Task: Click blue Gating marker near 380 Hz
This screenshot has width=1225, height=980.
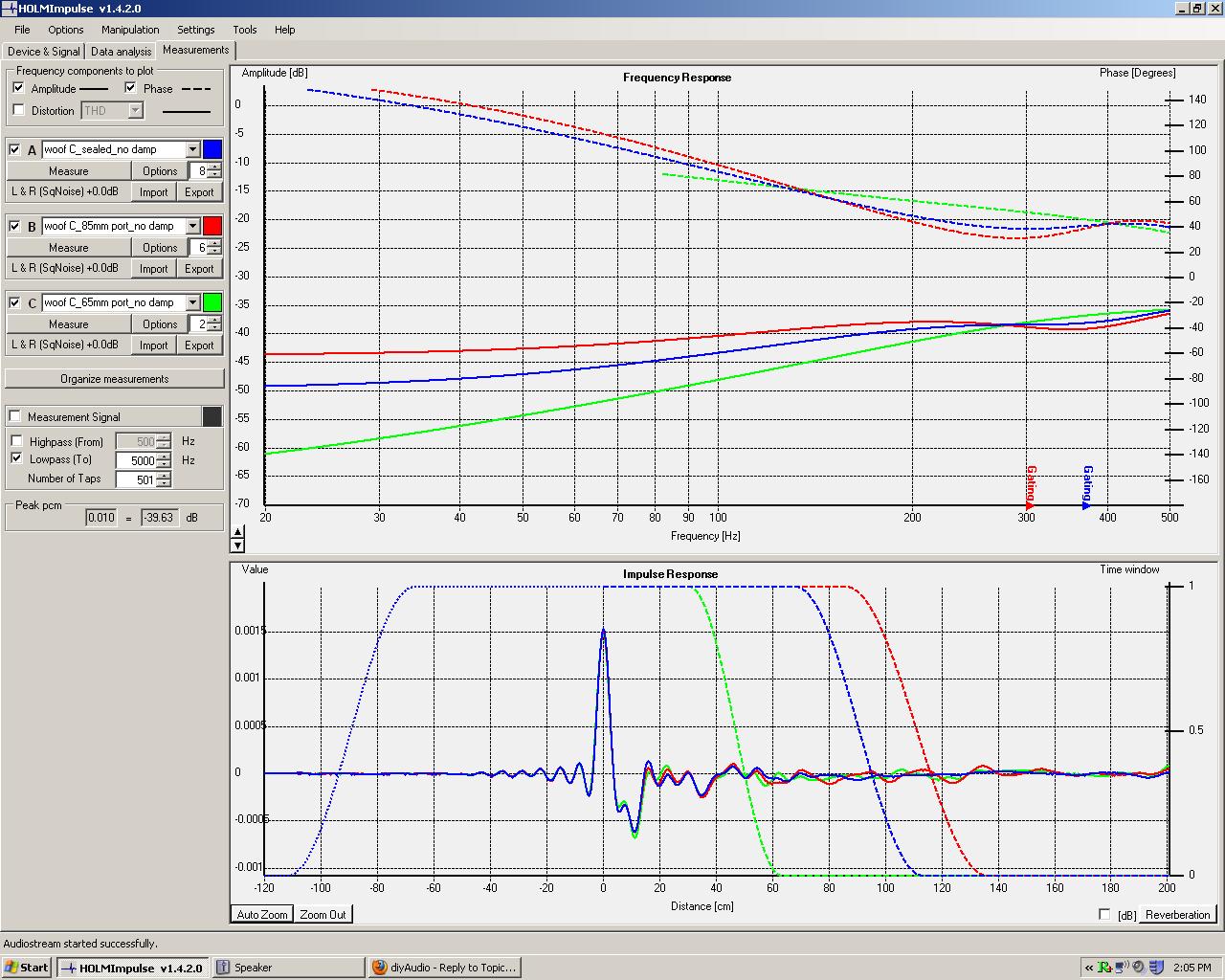Action: (x=1087, y=487)
